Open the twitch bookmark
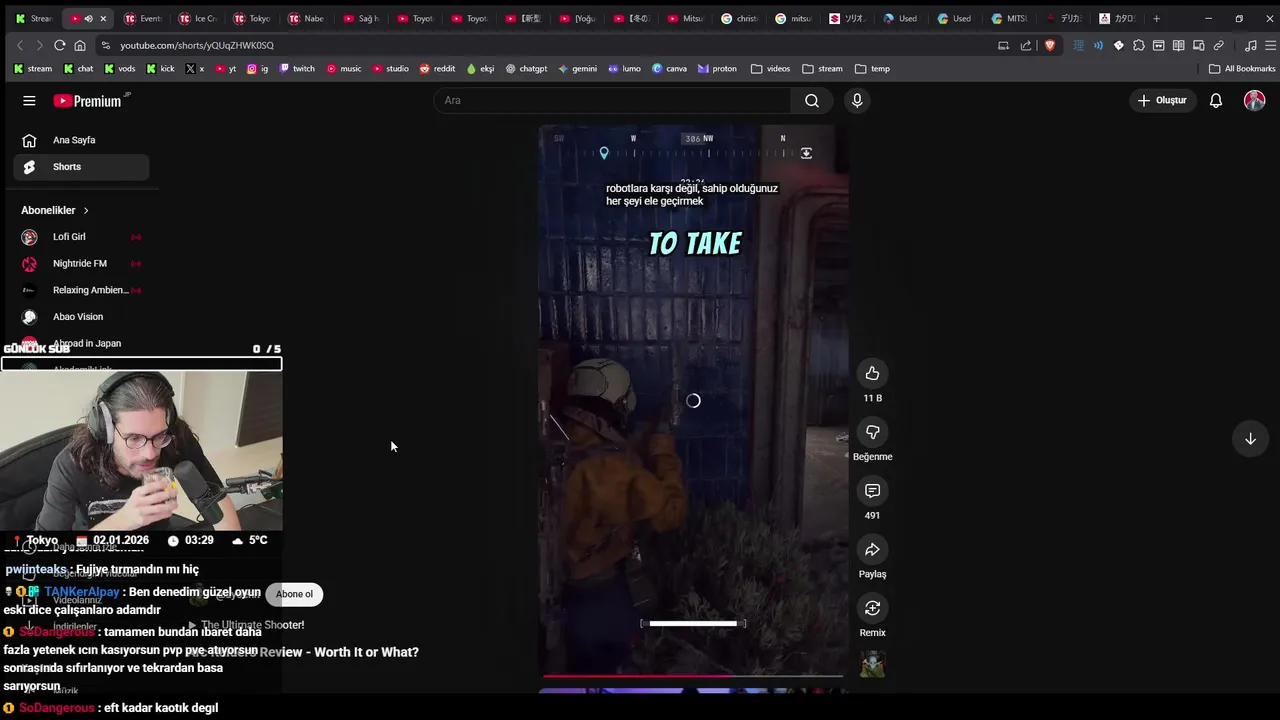Screen dimensions: 1280x720 click(x=296, y=69)
